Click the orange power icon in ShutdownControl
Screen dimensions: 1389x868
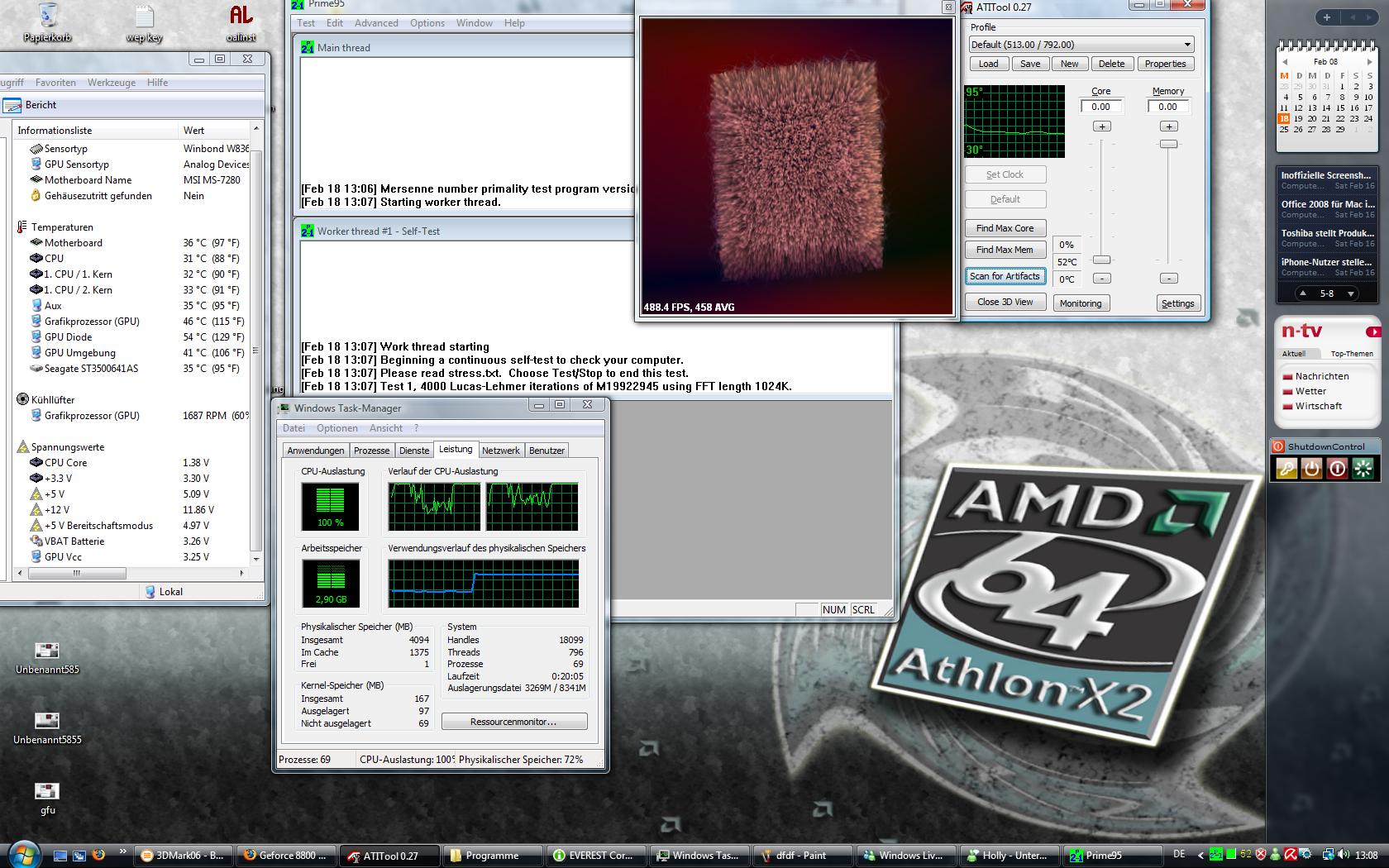1311,469
